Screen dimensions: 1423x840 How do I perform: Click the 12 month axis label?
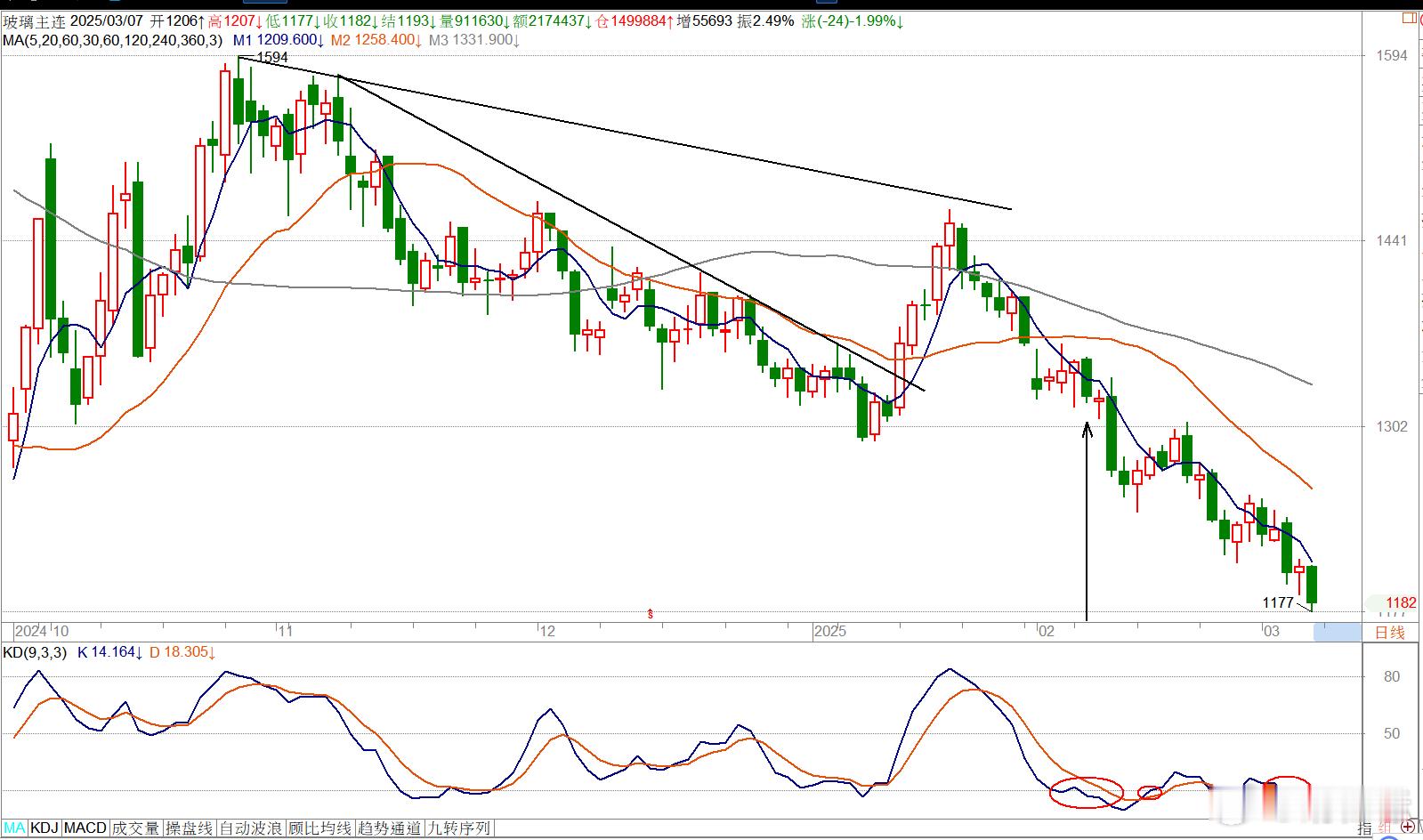[x=546, y=632]
